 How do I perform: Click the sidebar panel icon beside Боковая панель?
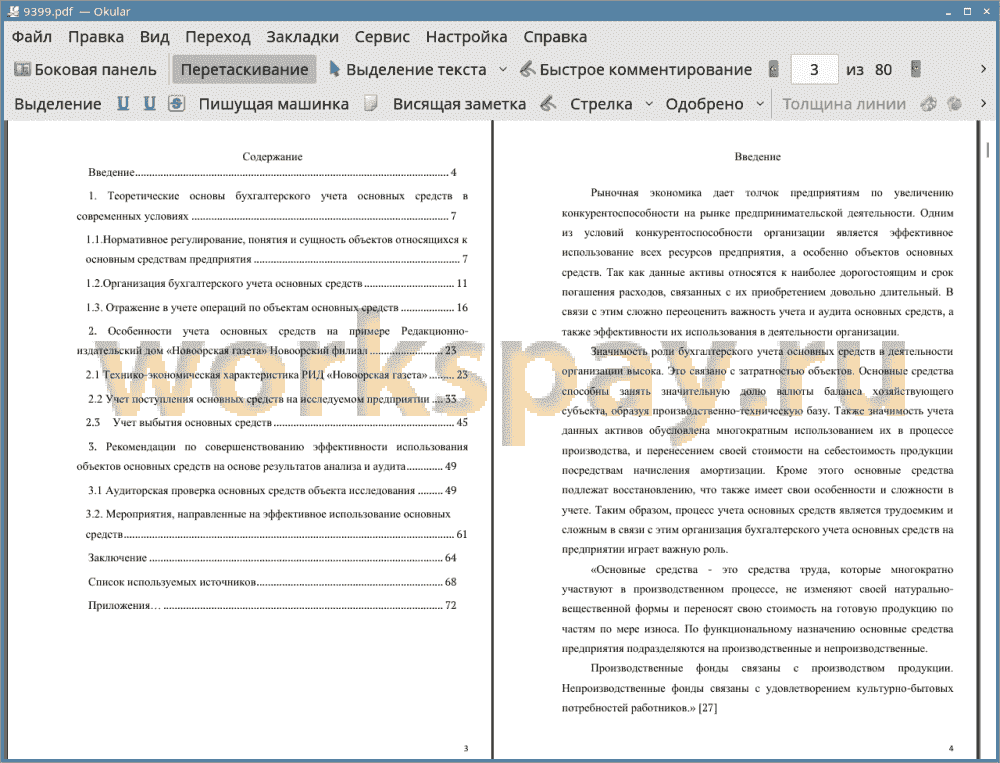coord(22,69)
